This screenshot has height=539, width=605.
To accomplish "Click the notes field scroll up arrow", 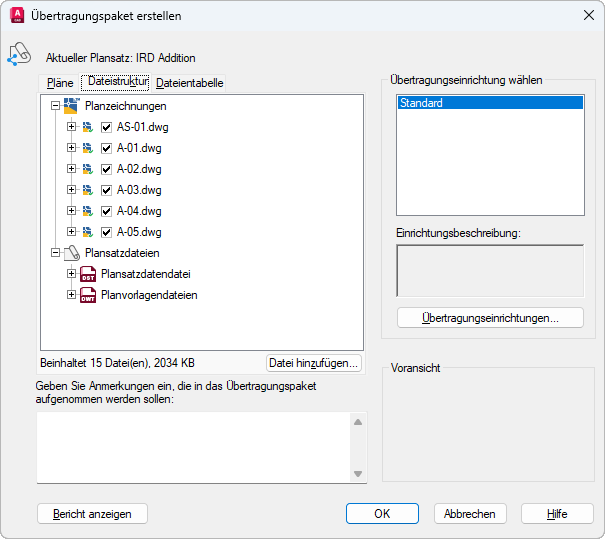I will tap(358, 422).
